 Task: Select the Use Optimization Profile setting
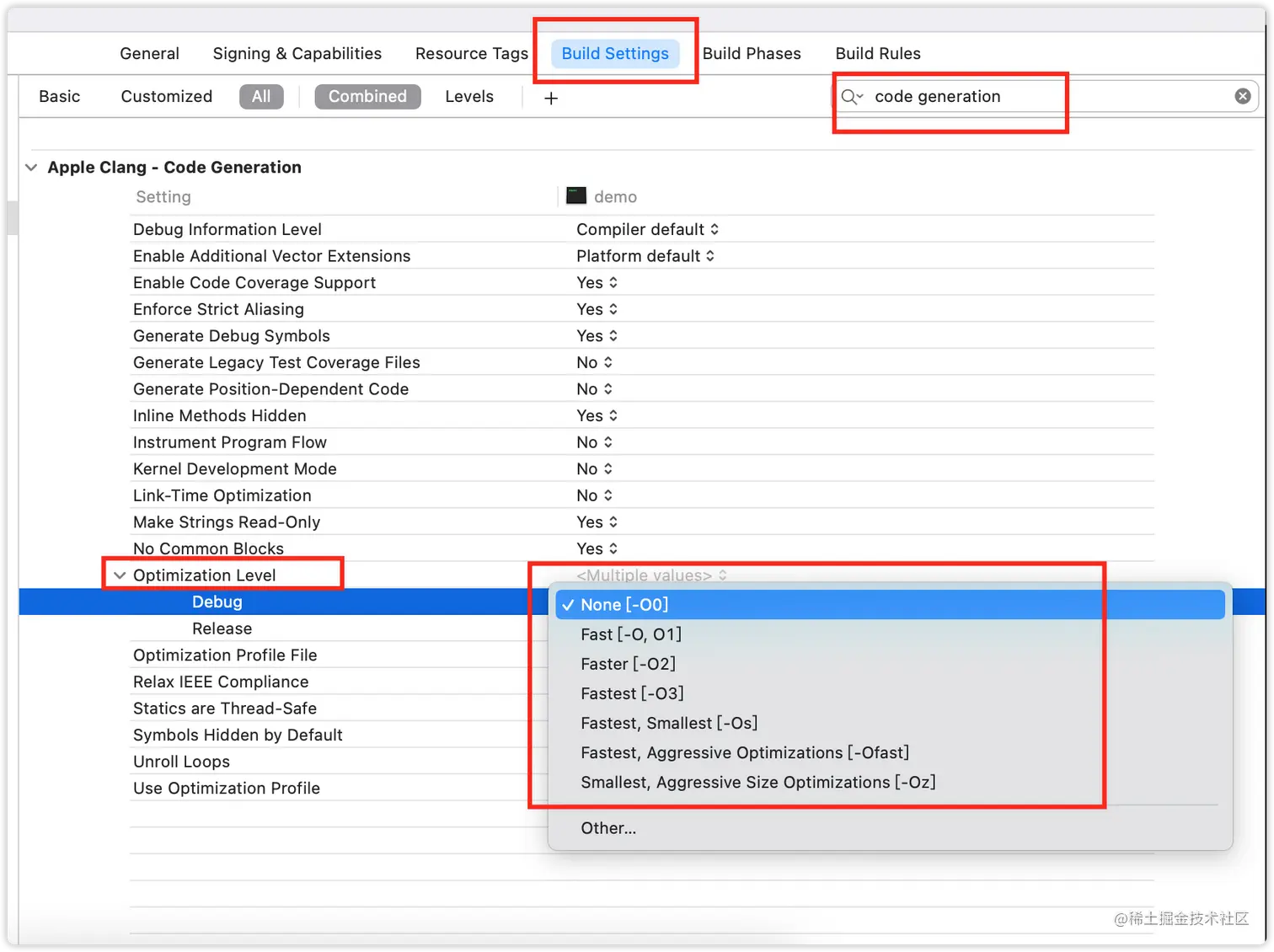[x=227, y=788]
